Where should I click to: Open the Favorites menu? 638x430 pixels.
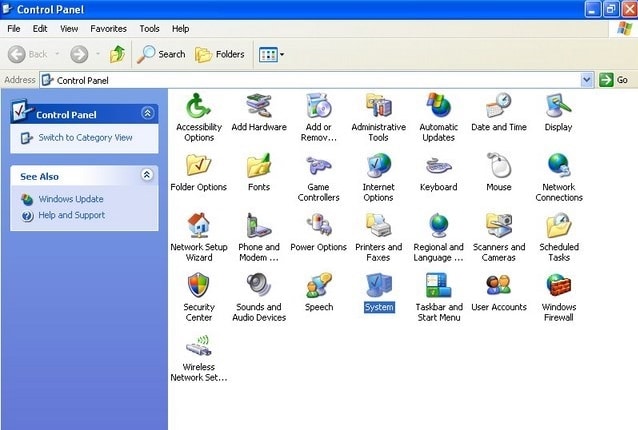pyautogui.click(x=108, y=28)
